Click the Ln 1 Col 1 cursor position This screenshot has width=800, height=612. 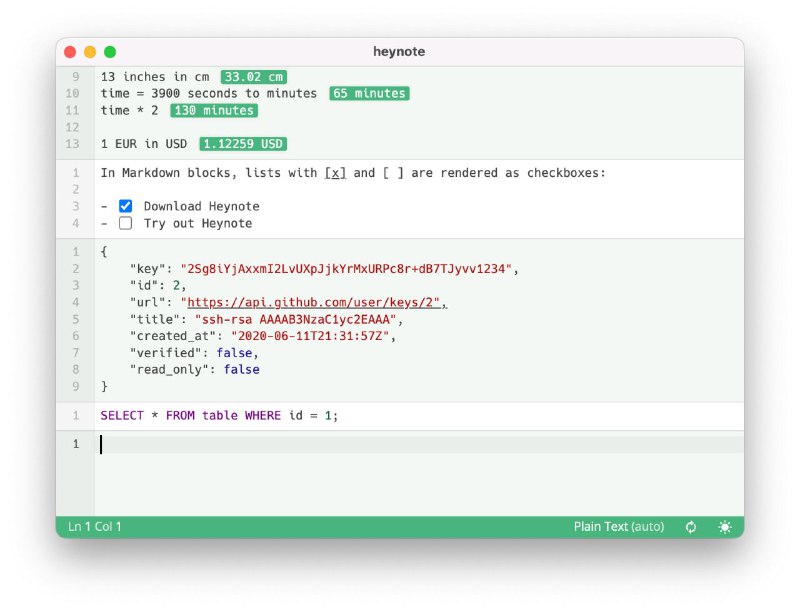(x=95, y=527)
